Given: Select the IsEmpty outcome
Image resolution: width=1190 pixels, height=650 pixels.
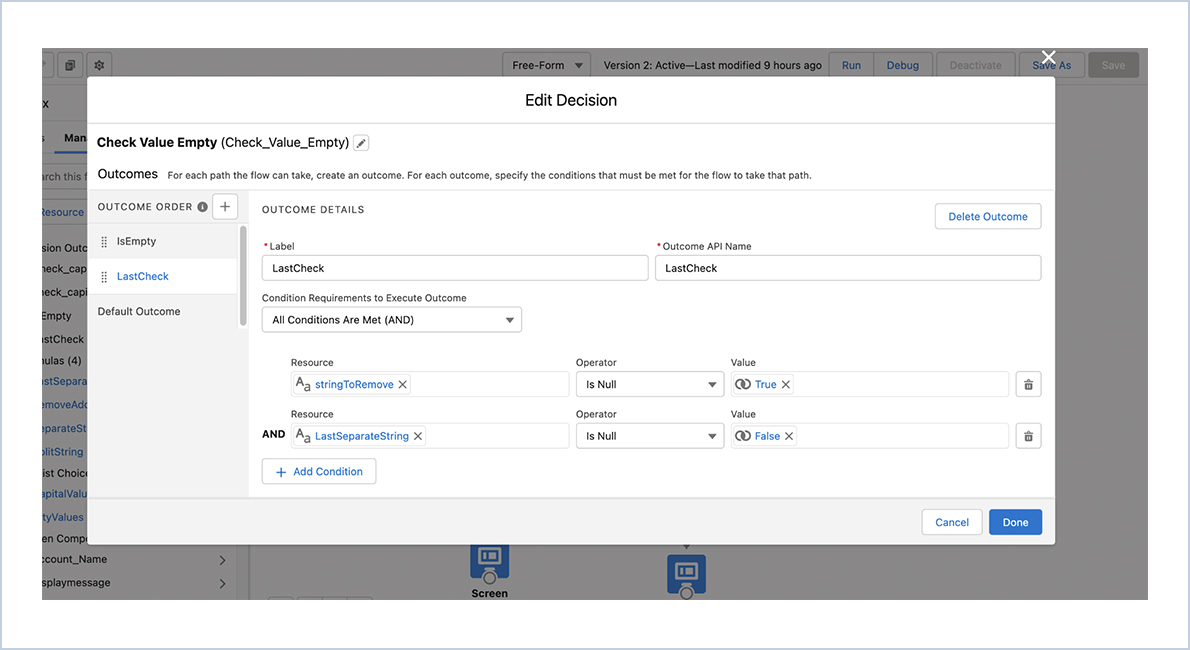Looking at the screenshot, I should (x=137, y=241).
